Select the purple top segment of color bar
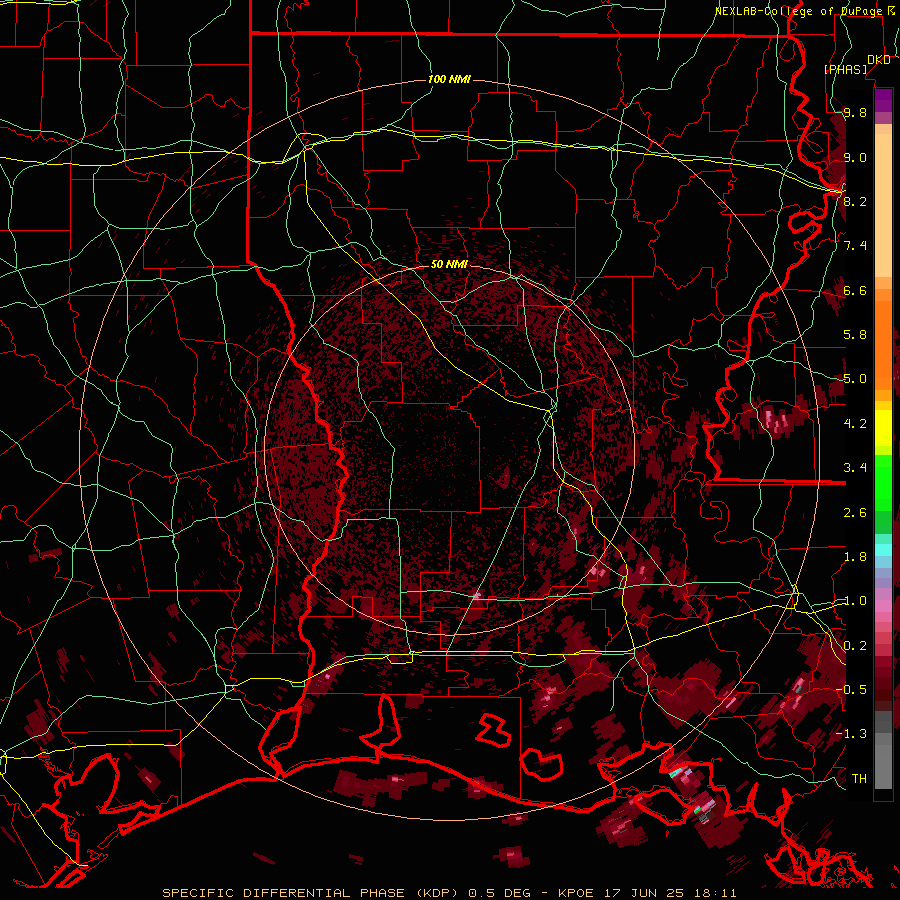This screenshot has width=900, height=900. click(x=883, y=100)
